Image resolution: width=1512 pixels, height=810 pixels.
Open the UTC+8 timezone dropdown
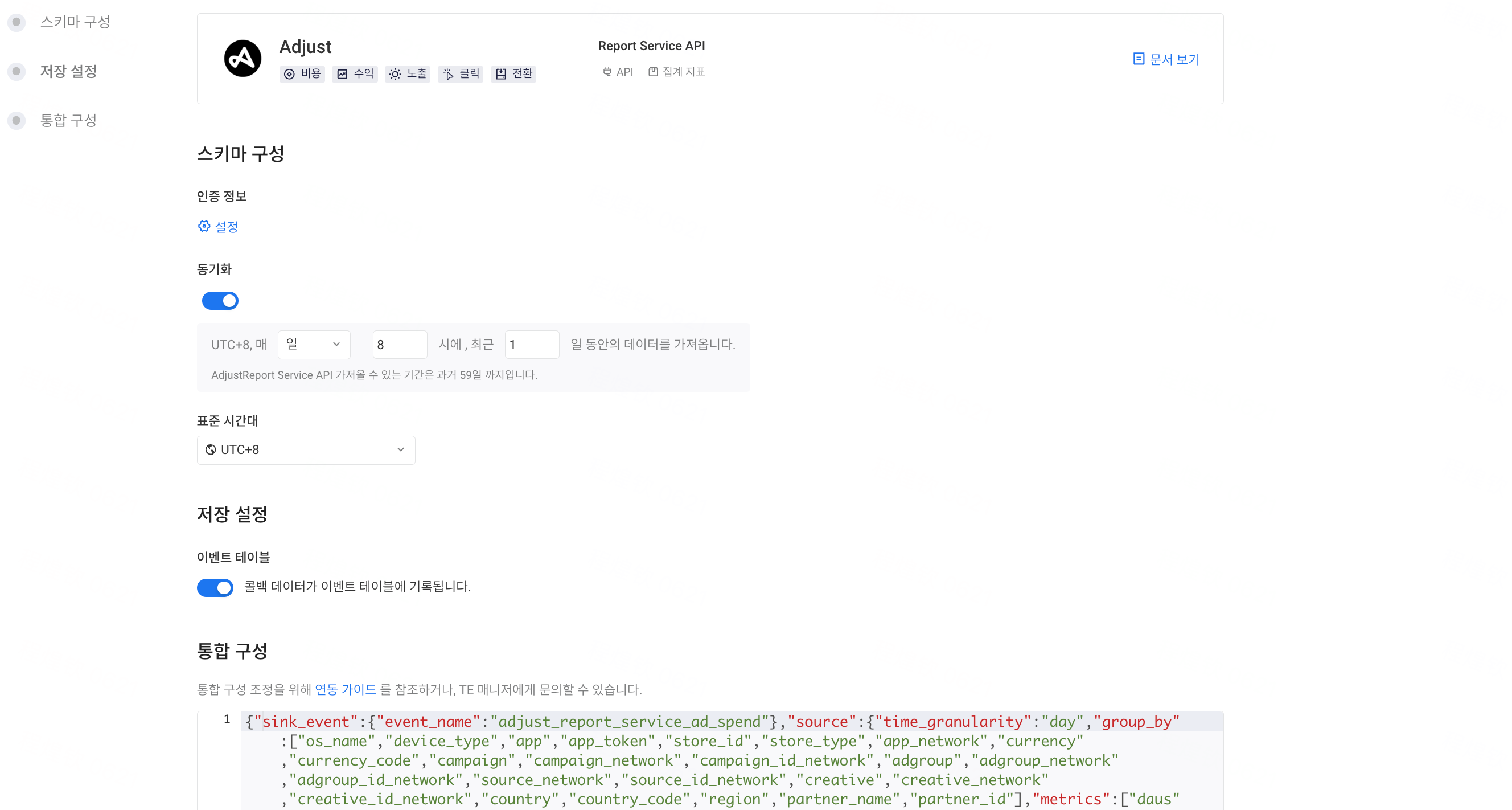(x=305, y=449)
